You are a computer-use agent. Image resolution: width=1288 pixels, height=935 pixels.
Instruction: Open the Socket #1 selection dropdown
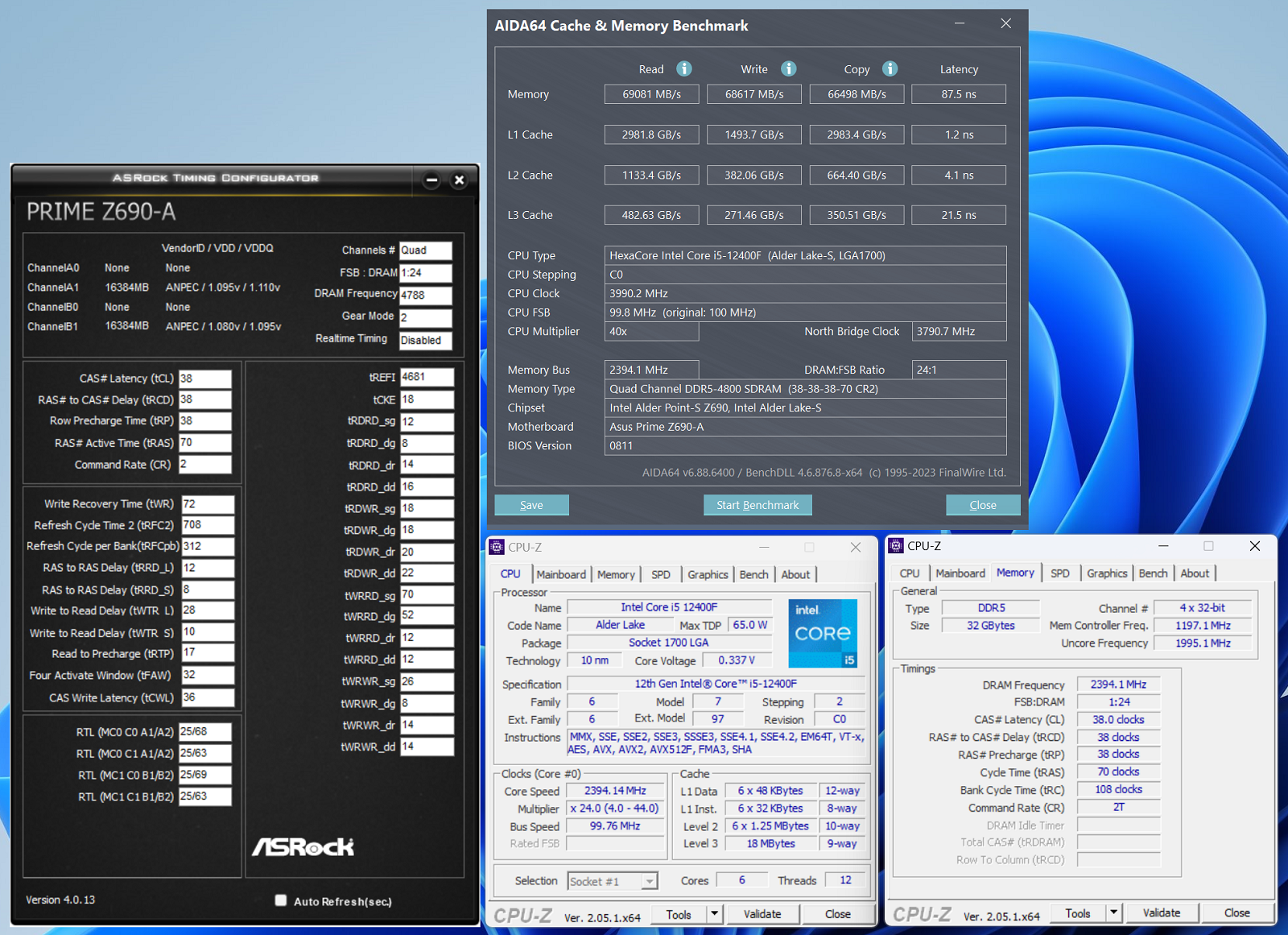pyautogui.click(x=613, y=881)
